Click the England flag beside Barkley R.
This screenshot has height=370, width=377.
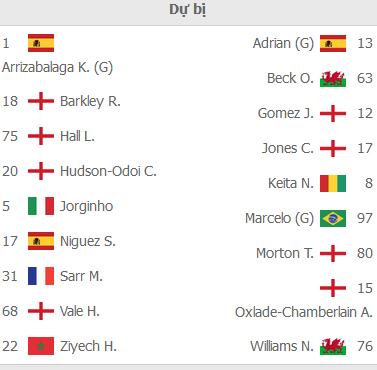(41, 101)
